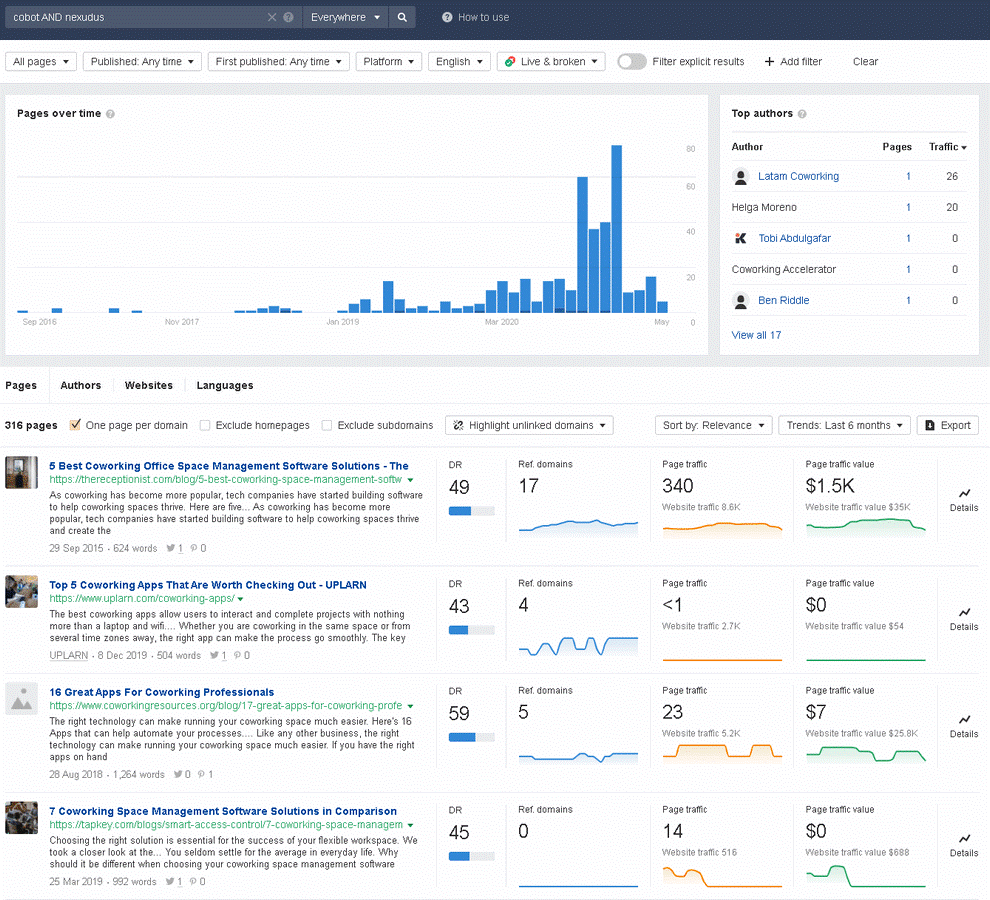Check the Exclude homepages checkbox
This screenshot has width=990, height=900.
[205, 425]
